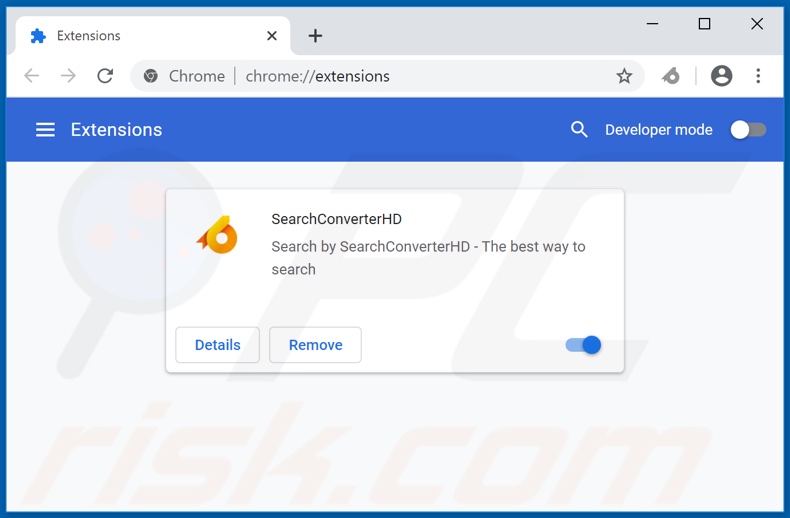Go back to previous page
The width and height of the screenshot is (790, 518).
[x=31, y=76]
